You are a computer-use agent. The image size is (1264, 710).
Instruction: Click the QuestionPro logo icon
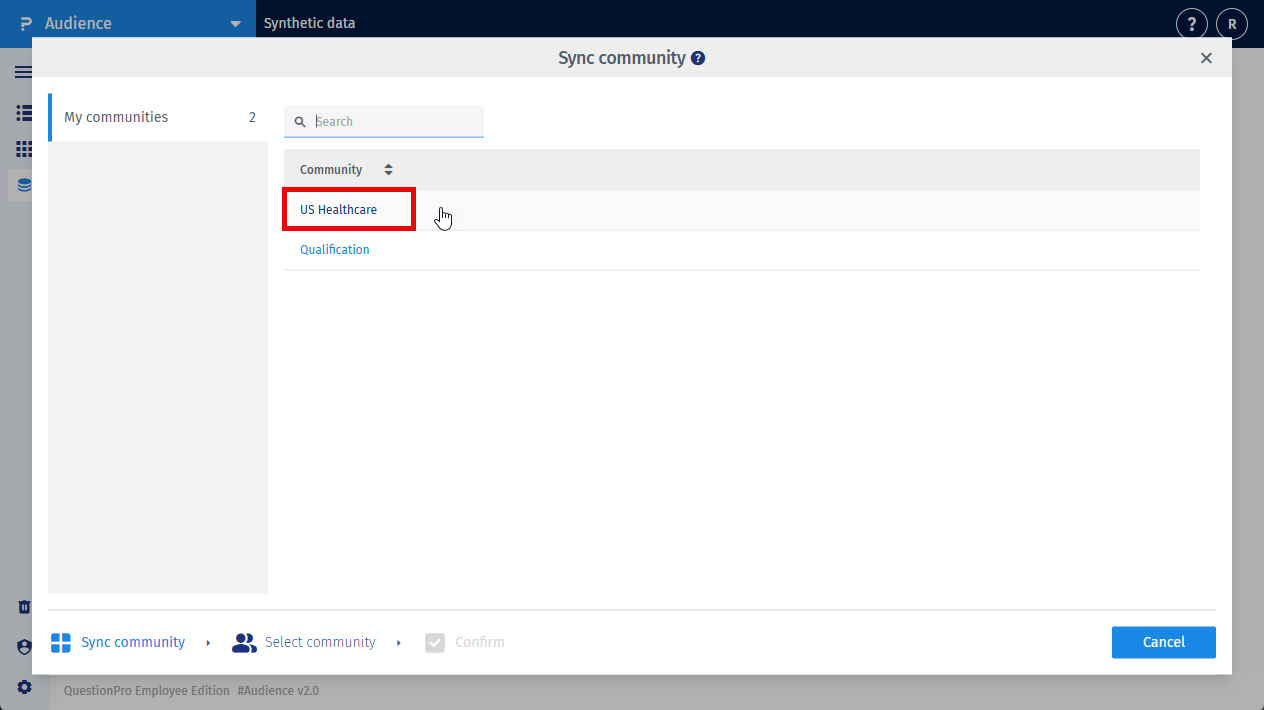point(26,23)
